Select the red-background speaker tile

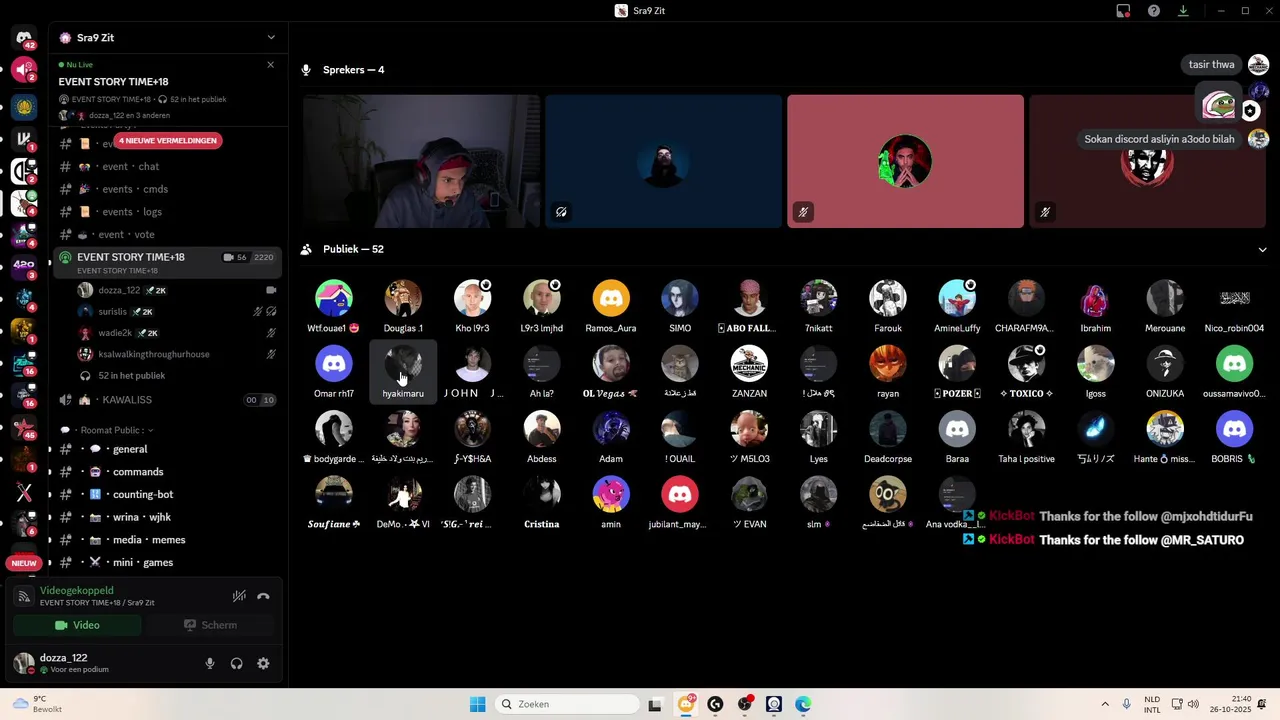905,161
